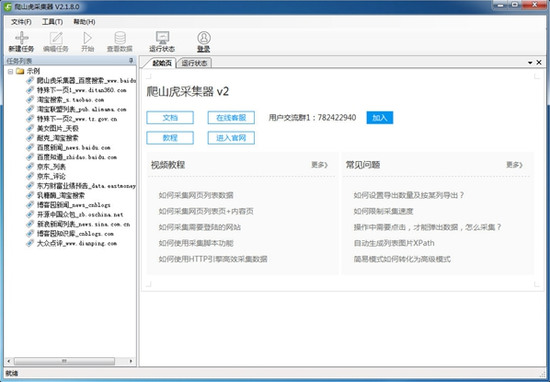Viewport: 550px width, 382px height.
Task: Open the 运行状态 monitor icon in toolbar
Action: (162, 38)
